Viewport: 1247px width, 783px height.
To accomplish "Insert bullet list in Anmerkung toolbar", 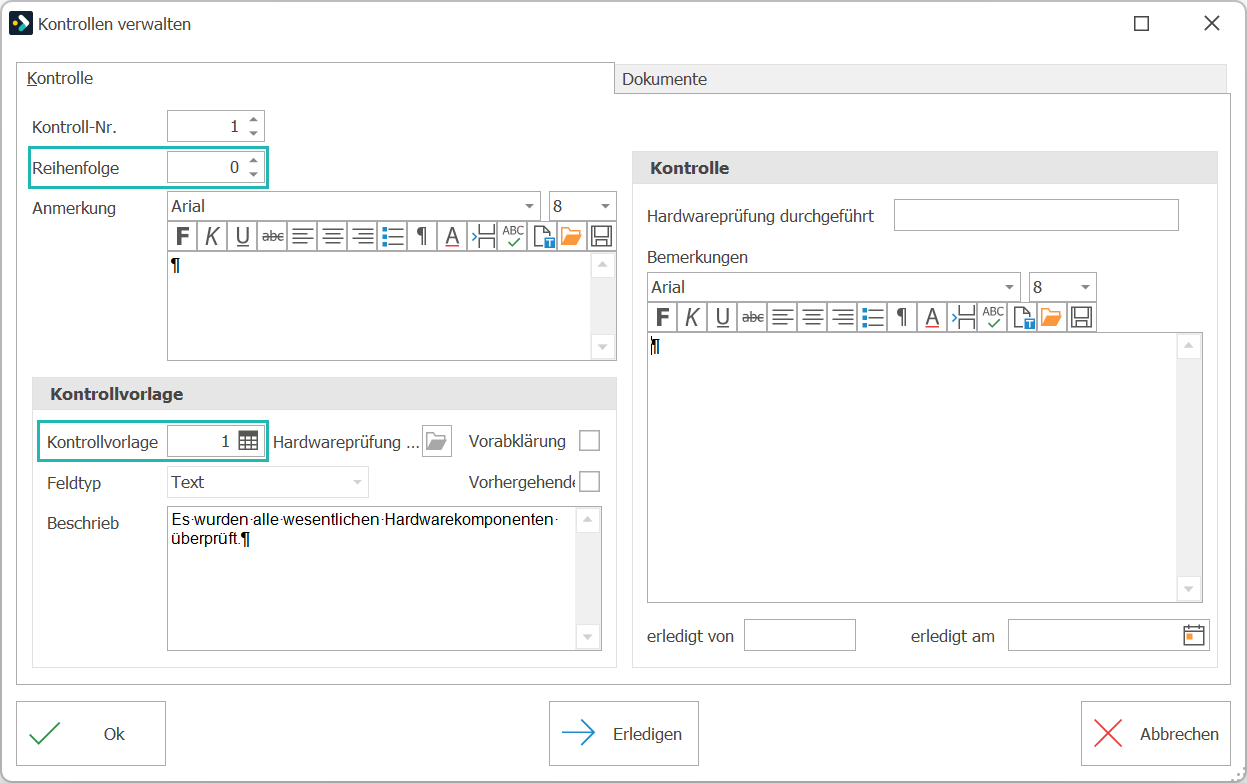I will pyautogui.click(x=392, y=236).
